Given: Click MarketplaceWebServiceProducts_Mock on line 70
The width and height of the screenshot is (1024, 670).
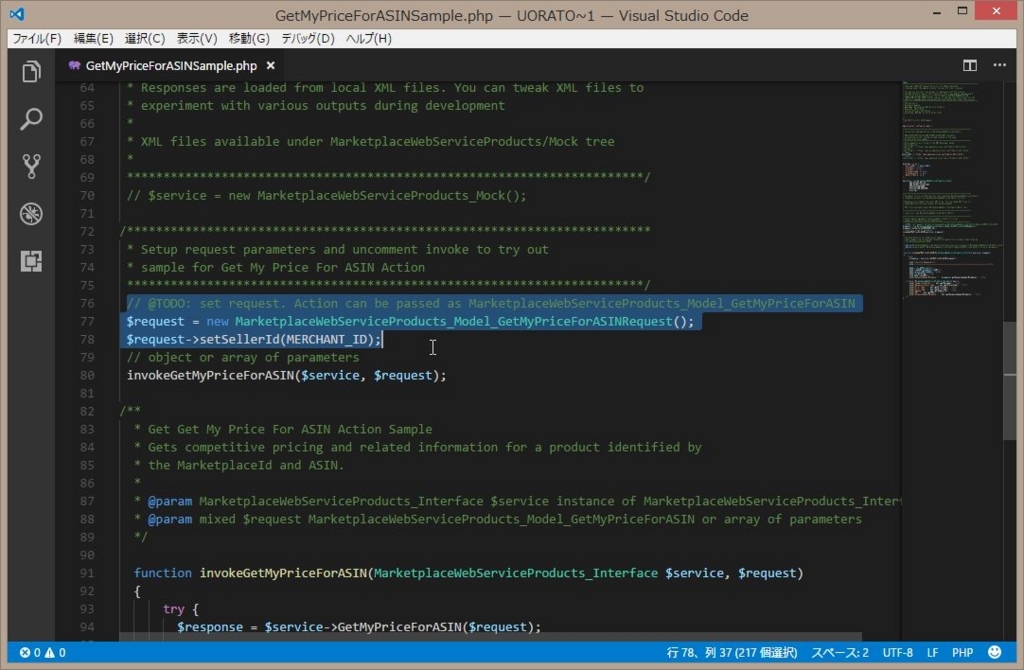Looking at the screenshot, I should coord(381,196).
